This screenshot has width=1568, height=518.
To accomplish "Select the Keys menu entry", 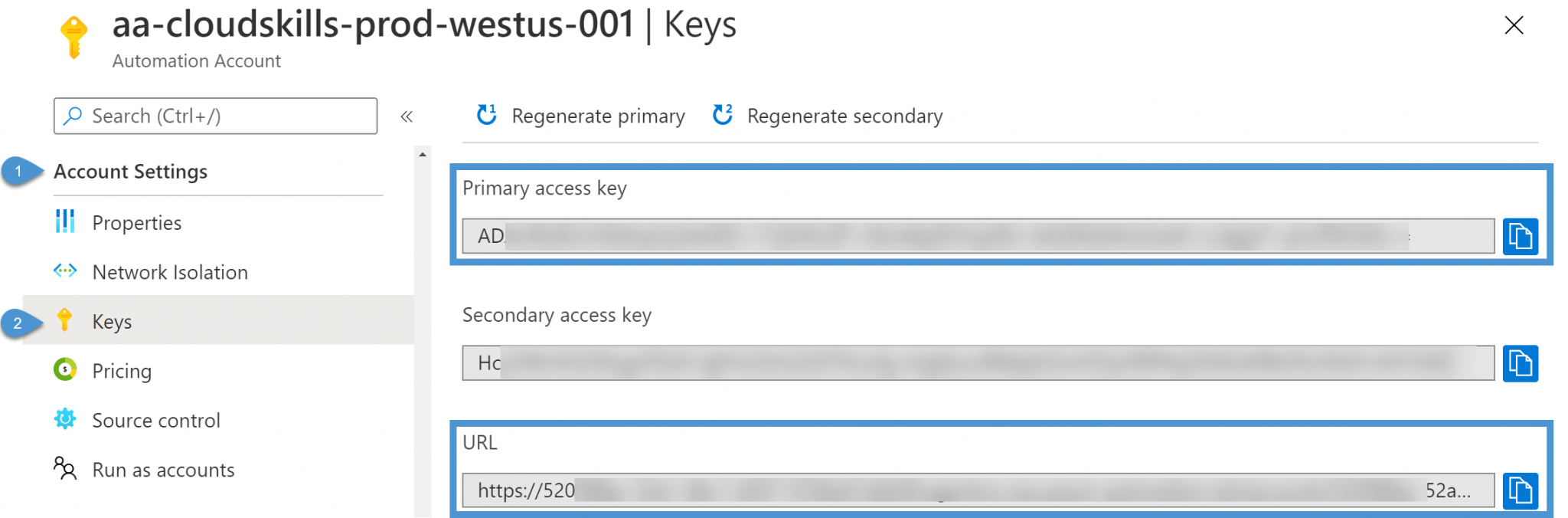I will point(112,321).
